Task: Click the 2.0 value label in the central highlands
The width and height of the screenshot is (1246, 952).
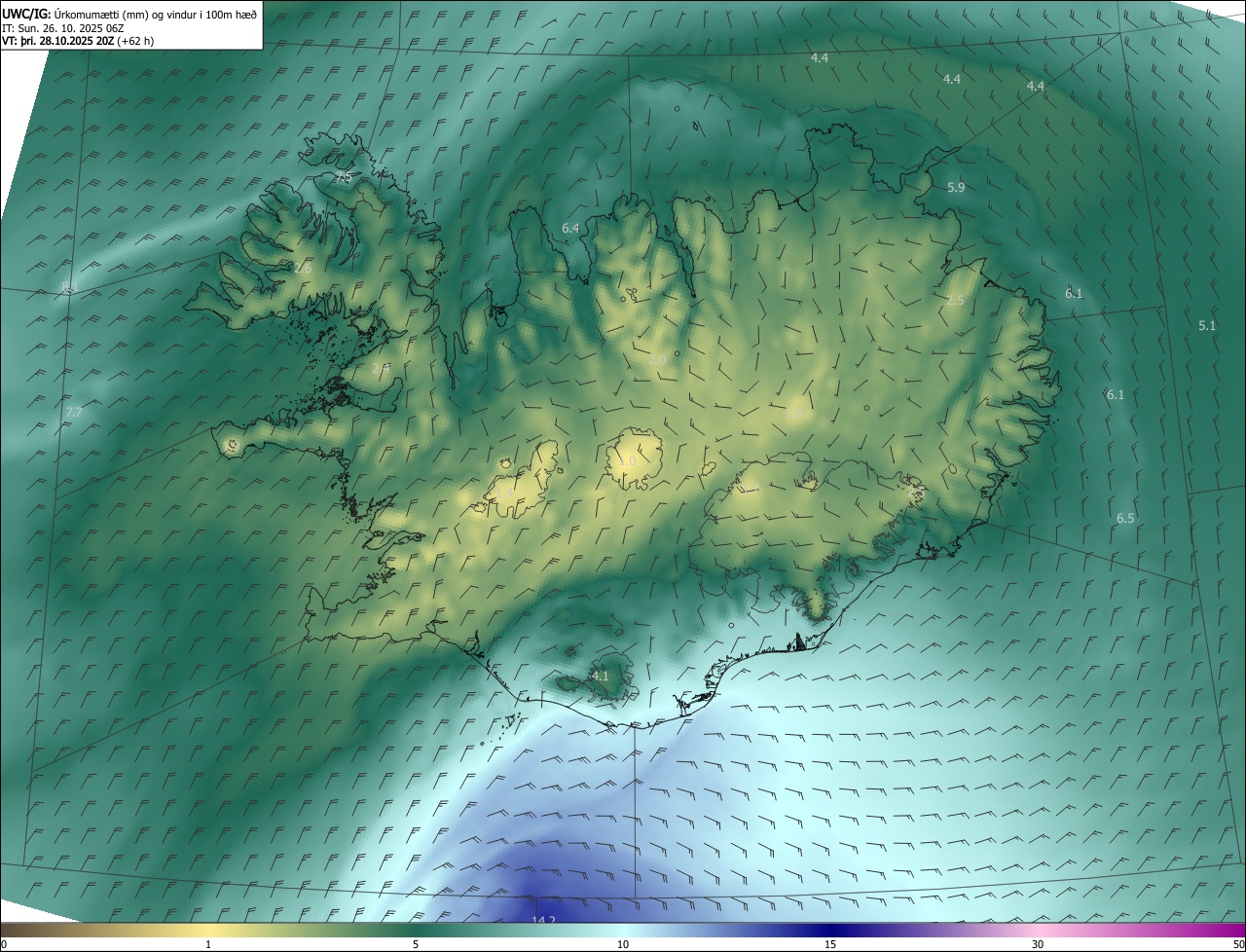Action: click(x=657, y=359)
